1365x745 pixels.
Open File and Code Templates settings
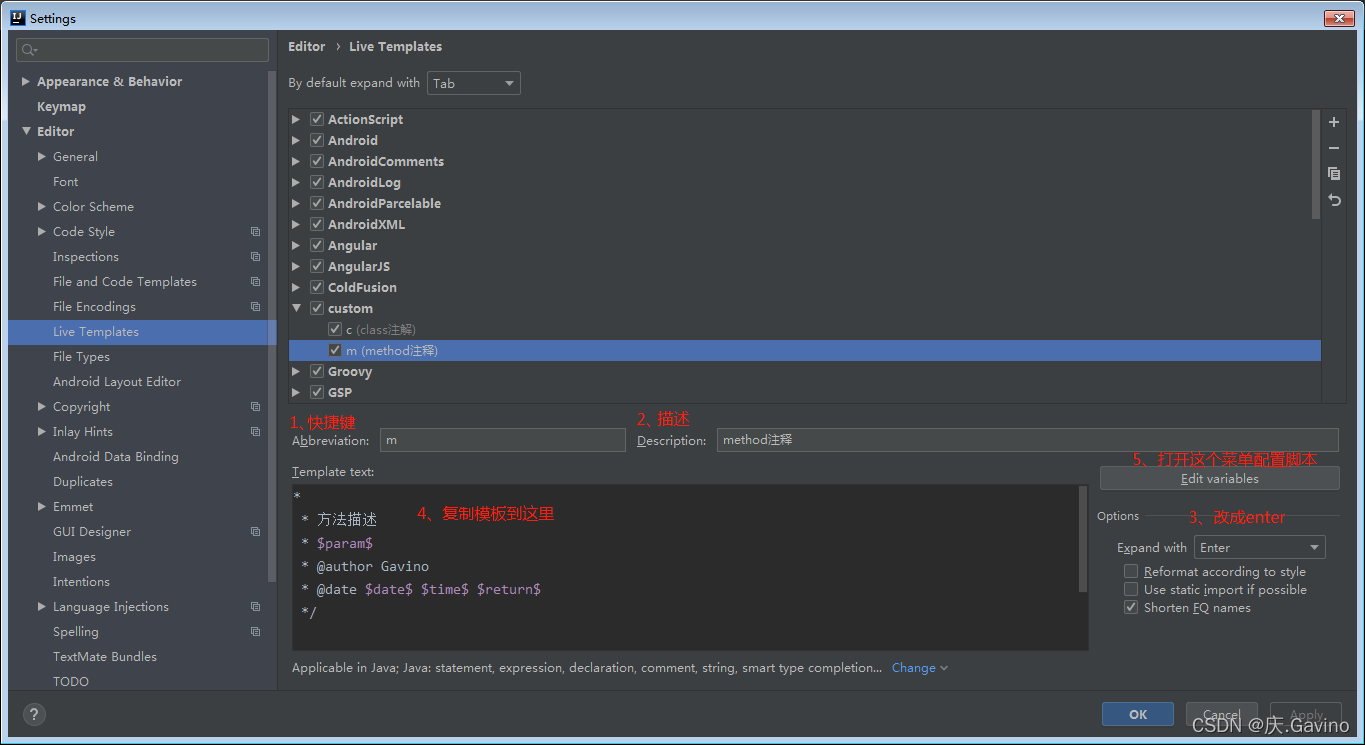pyautogui.click(x=124, y=281)
